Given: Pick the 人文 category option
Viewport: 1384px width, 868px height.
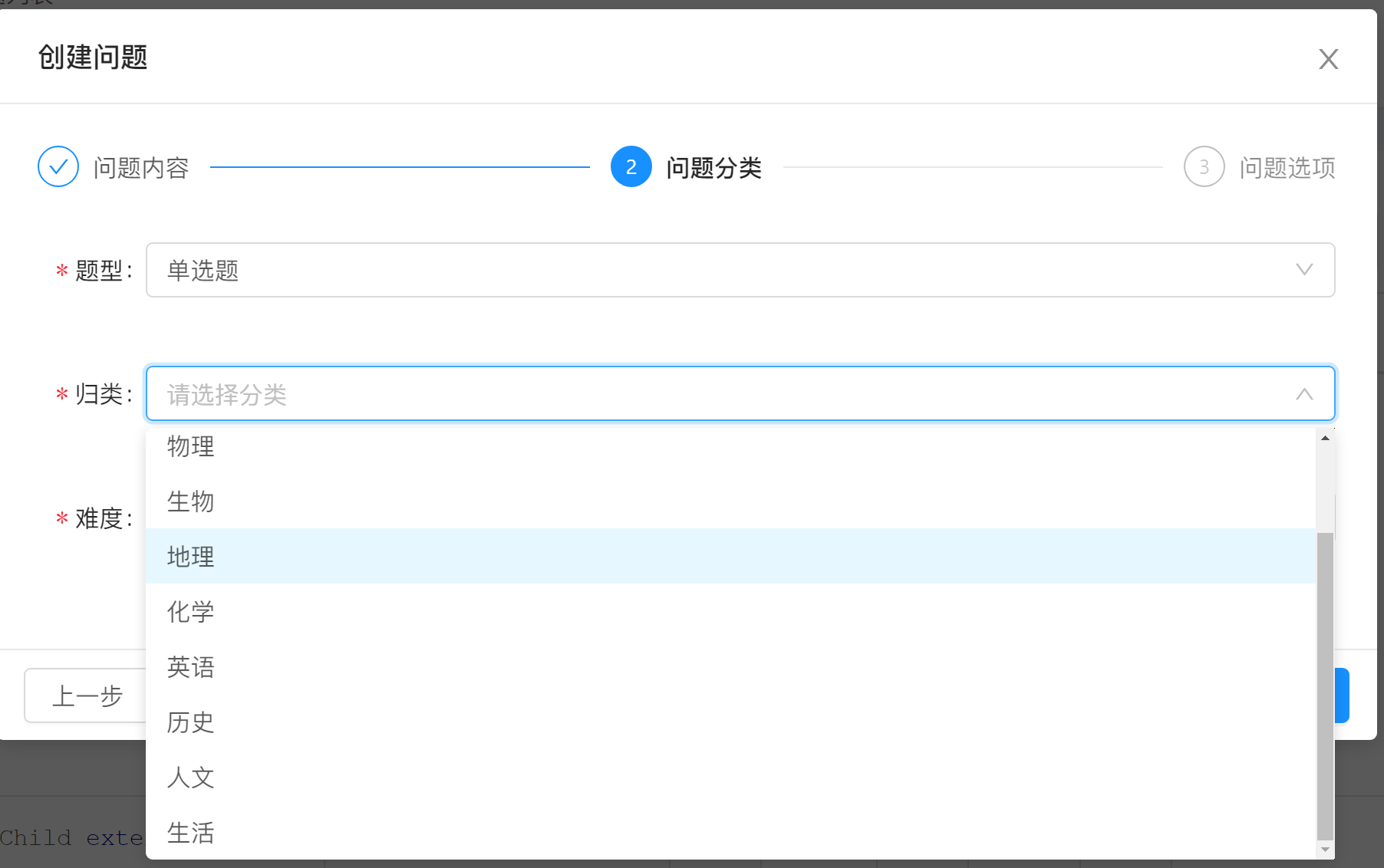Looking at the screenshot, I should [x=191, y=778].
